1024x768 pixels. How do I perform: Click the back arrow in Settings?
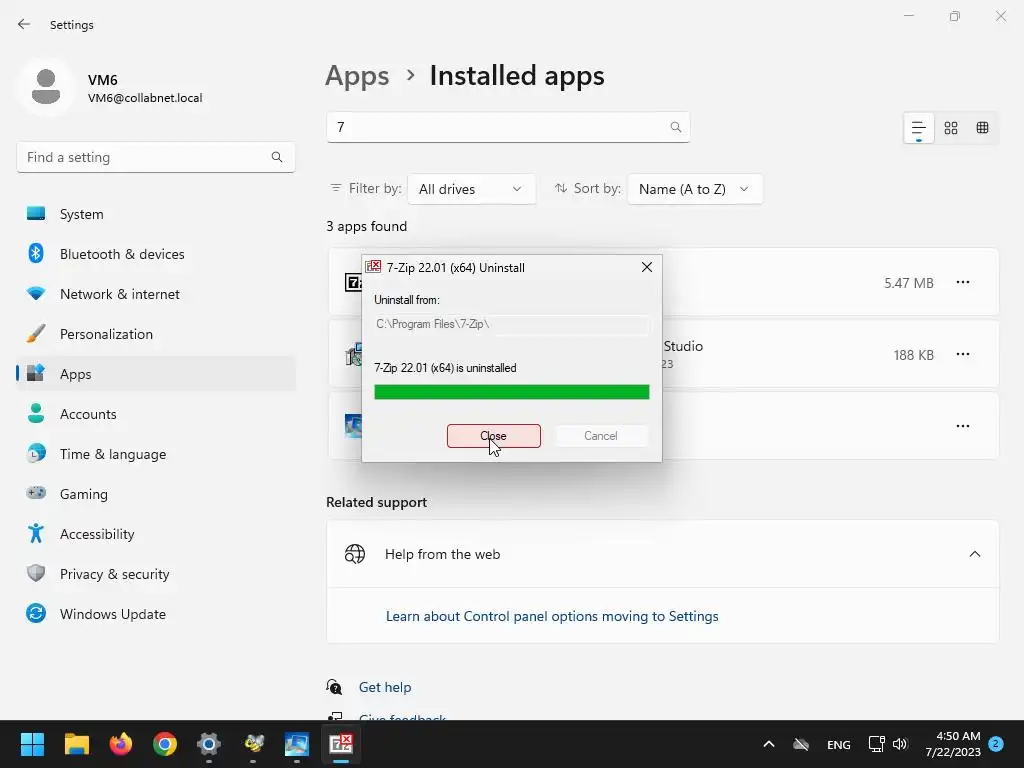pos(24,24)
